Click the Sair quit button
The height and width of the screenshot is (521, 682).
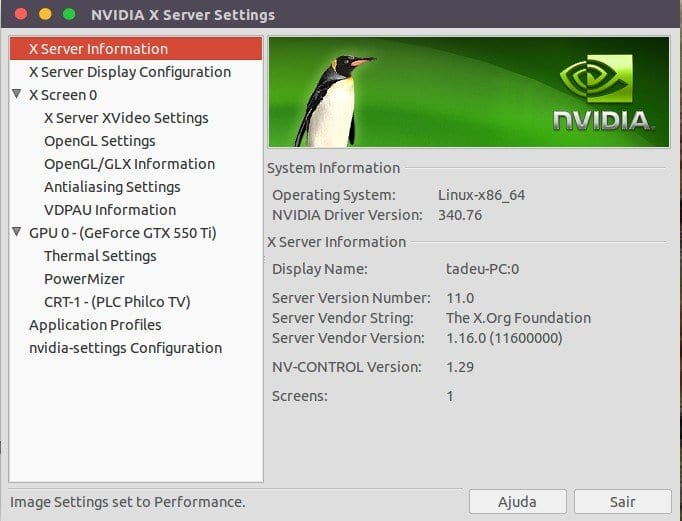pyautogui.click(x=622, y=501)
